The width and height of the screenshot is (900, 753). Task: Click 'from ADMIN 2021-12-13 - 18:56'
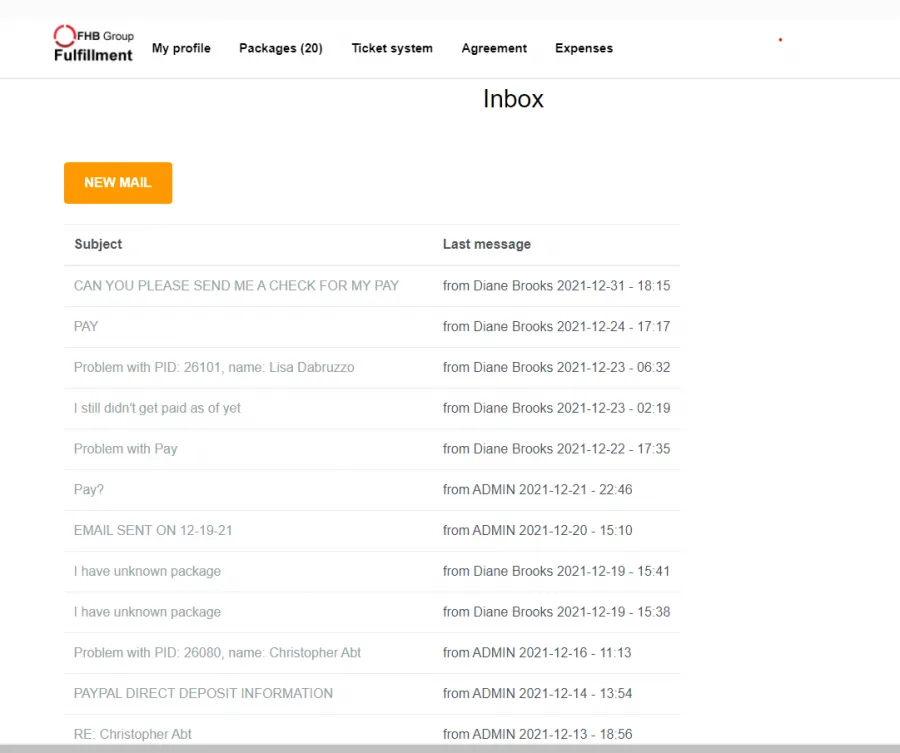point(537,734)
